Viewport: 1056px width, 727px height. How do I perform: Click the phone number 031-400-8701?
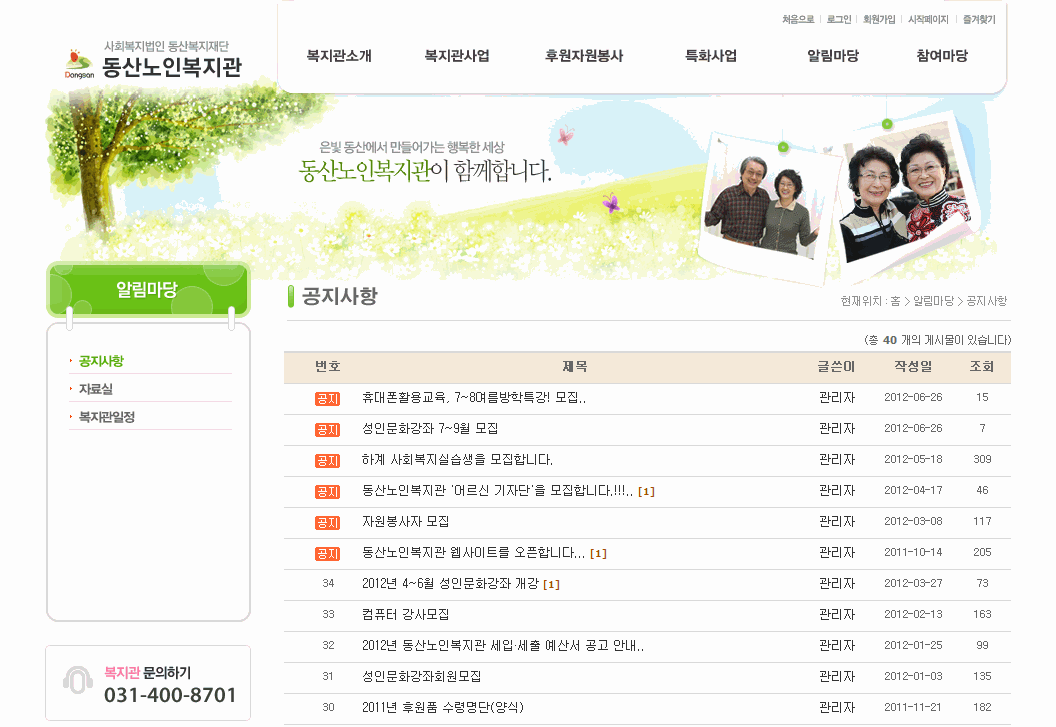170,695
